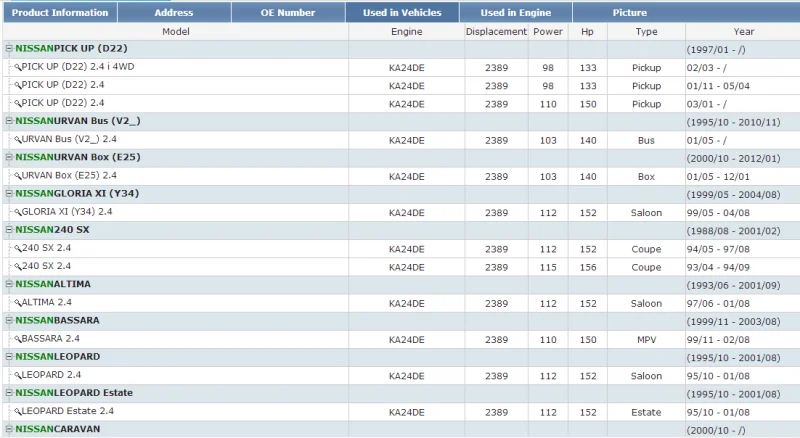Open the OE Number tab
This screenshot has width=800, height=438.
point(288,13)
